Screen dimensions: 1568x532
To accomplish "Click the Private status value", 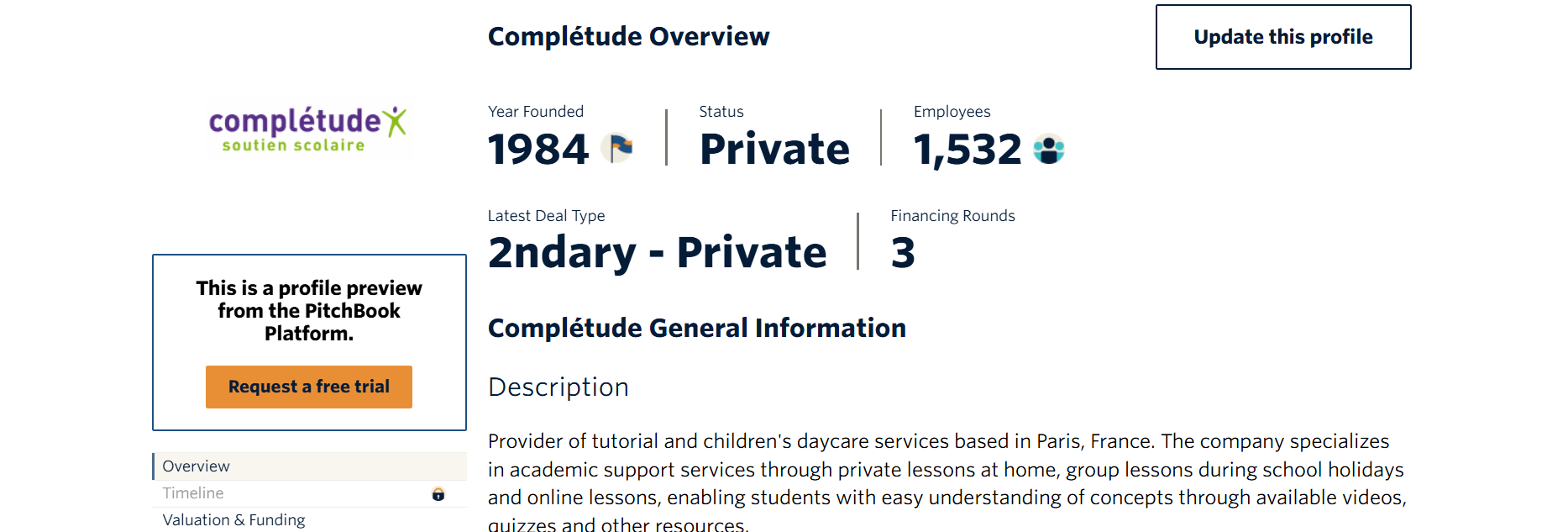I will pos(774,150).
